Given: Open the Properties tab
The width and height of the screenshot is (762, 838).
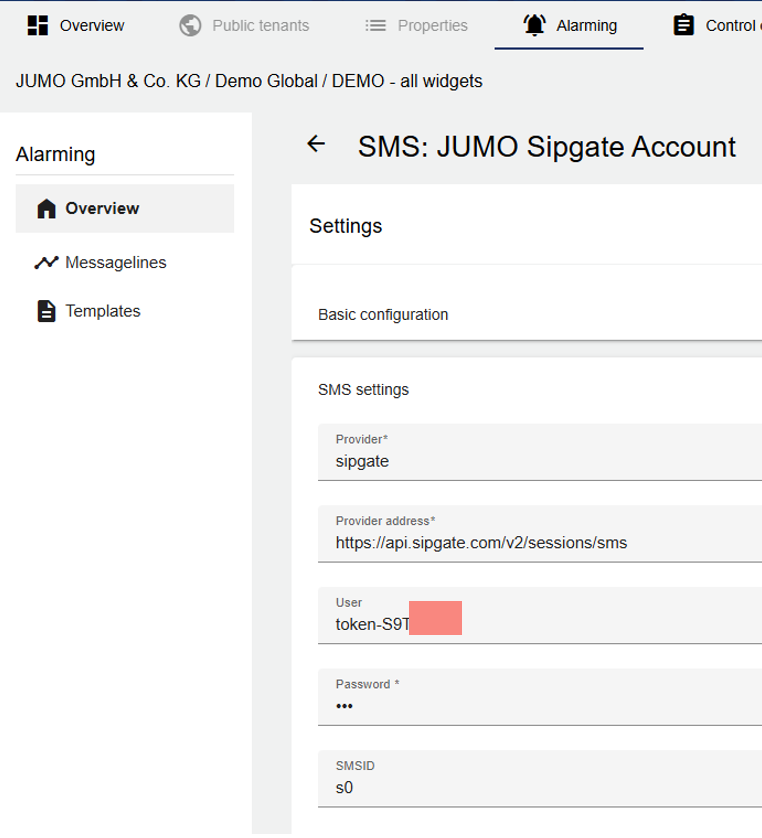Looking at the screenshot, I should [x=432, y=25].
